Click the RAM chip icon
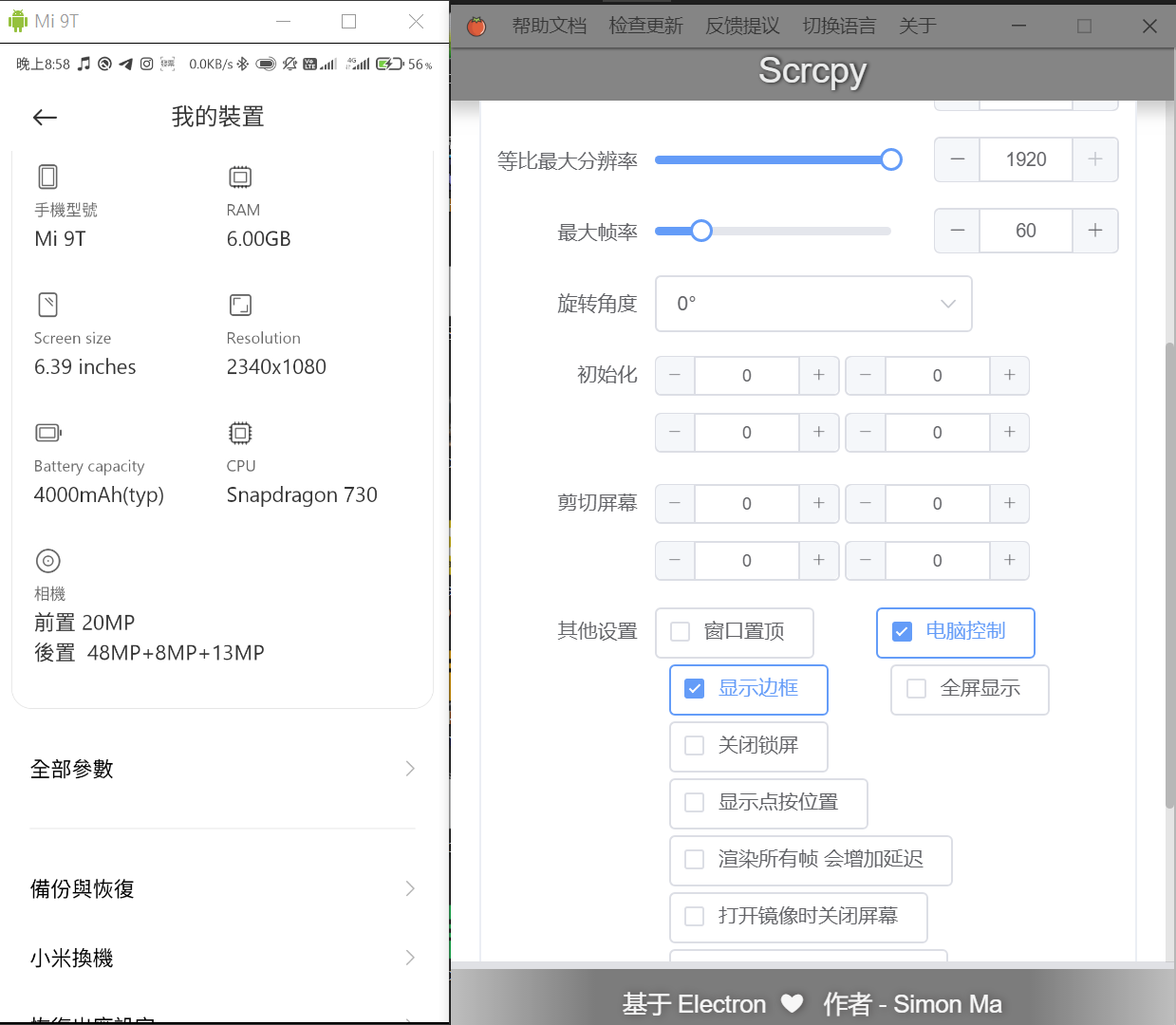The height and width of the screenshot is (1025, 1176). click(240, 177)
